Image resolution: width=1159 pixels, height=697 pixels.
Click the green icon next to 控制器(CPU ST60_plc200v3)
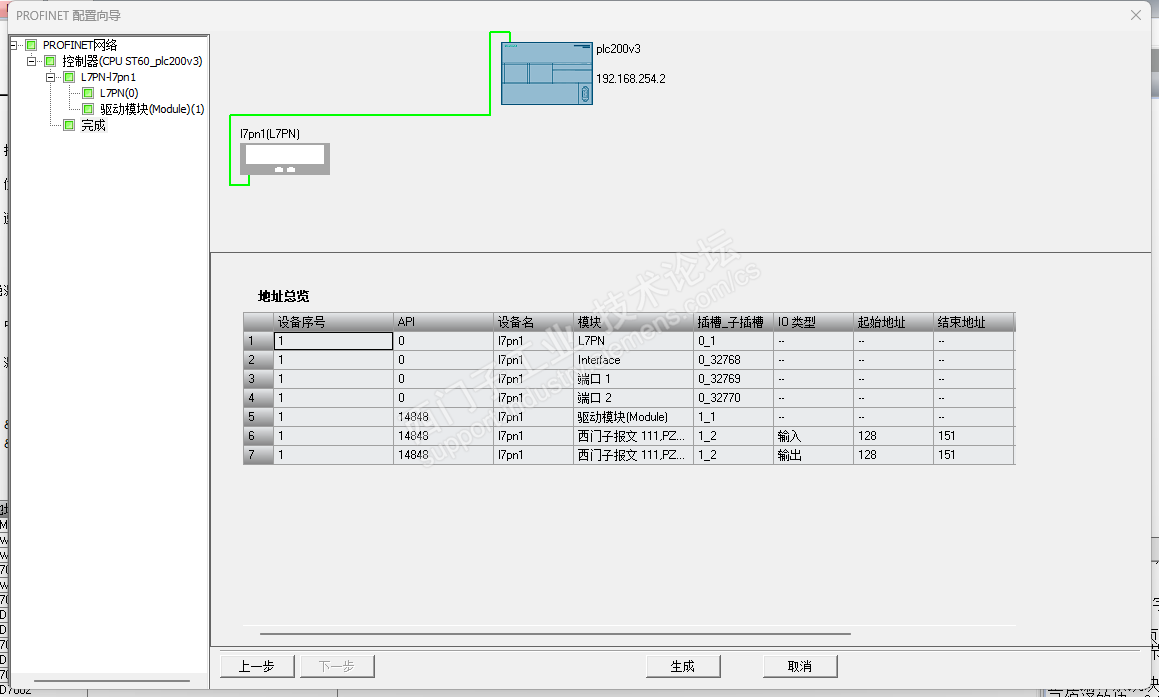click(50, 61)
